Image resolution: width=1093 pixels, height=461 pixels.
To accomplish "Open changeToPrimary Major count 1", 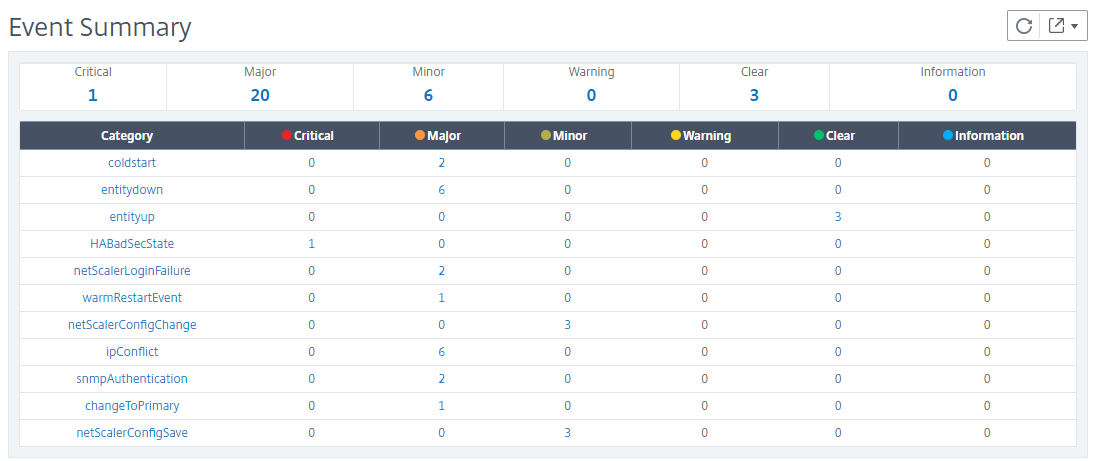I will pos(441,406).
